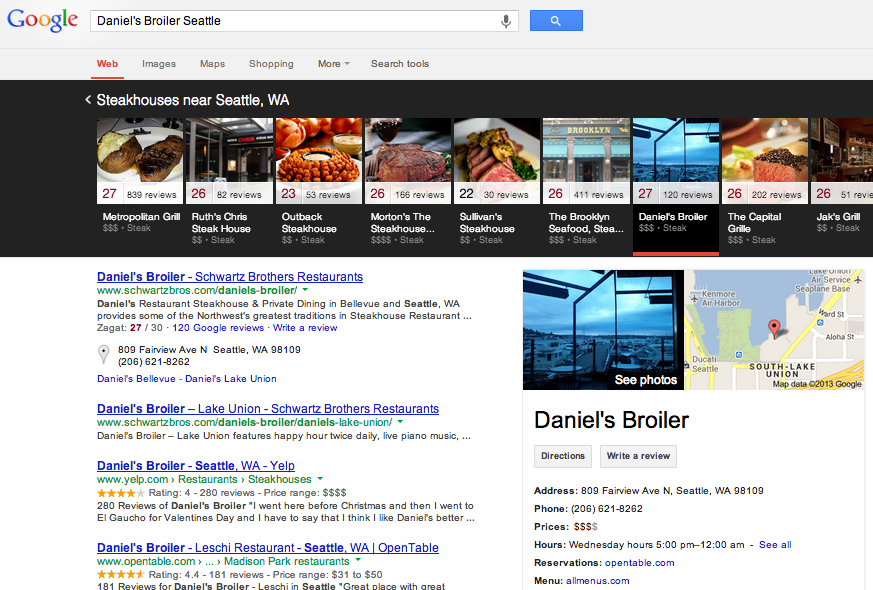Viewport: 873px width, 590px height.
Task: Select Jak's Grill carousel photo
Action: point(842,161)
